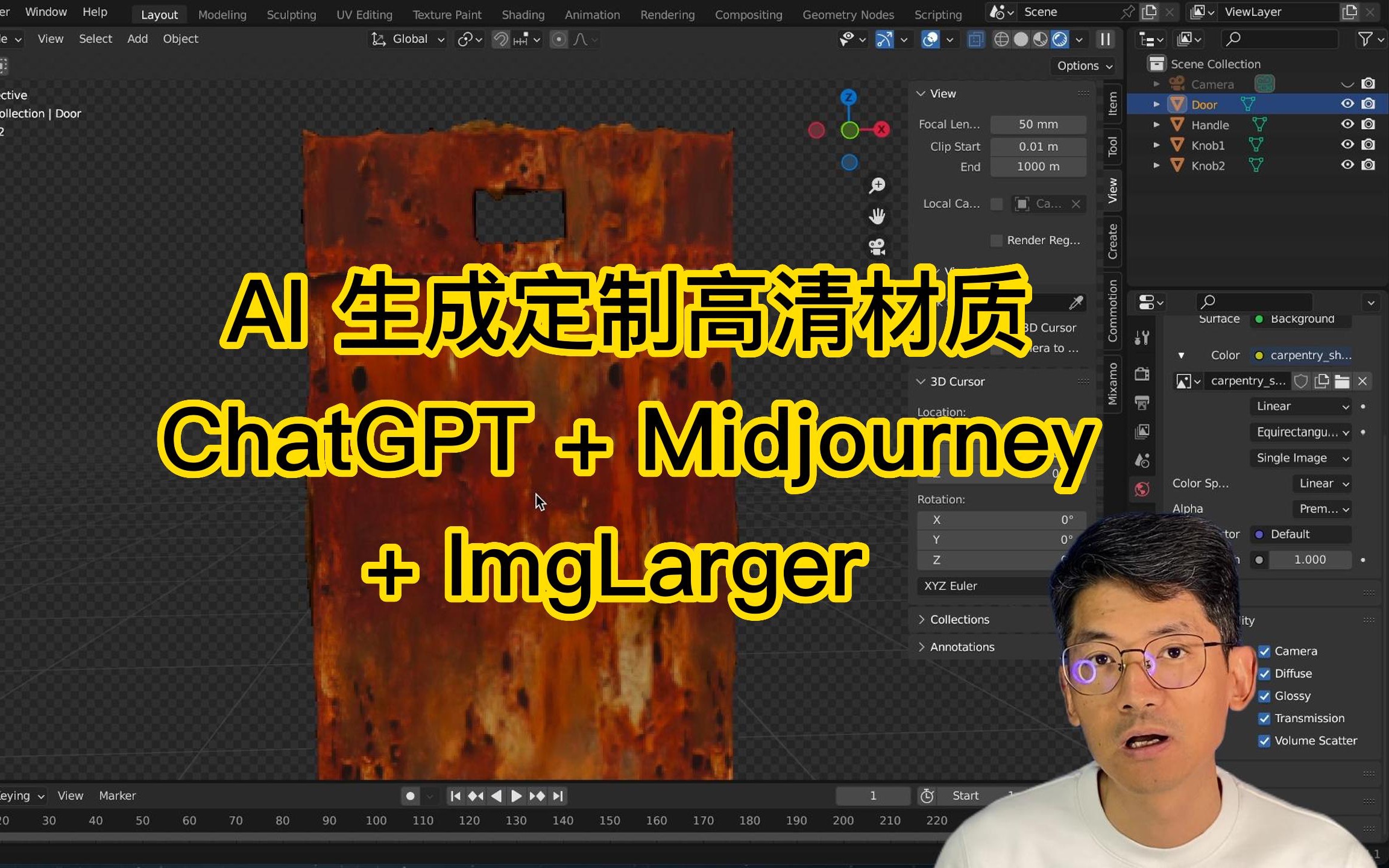The width and height of the screenshot is (1389, 868).
Task: Uncheck Diffuse ray visibility
Action: pyautogui.click(x=1264, y=673)
